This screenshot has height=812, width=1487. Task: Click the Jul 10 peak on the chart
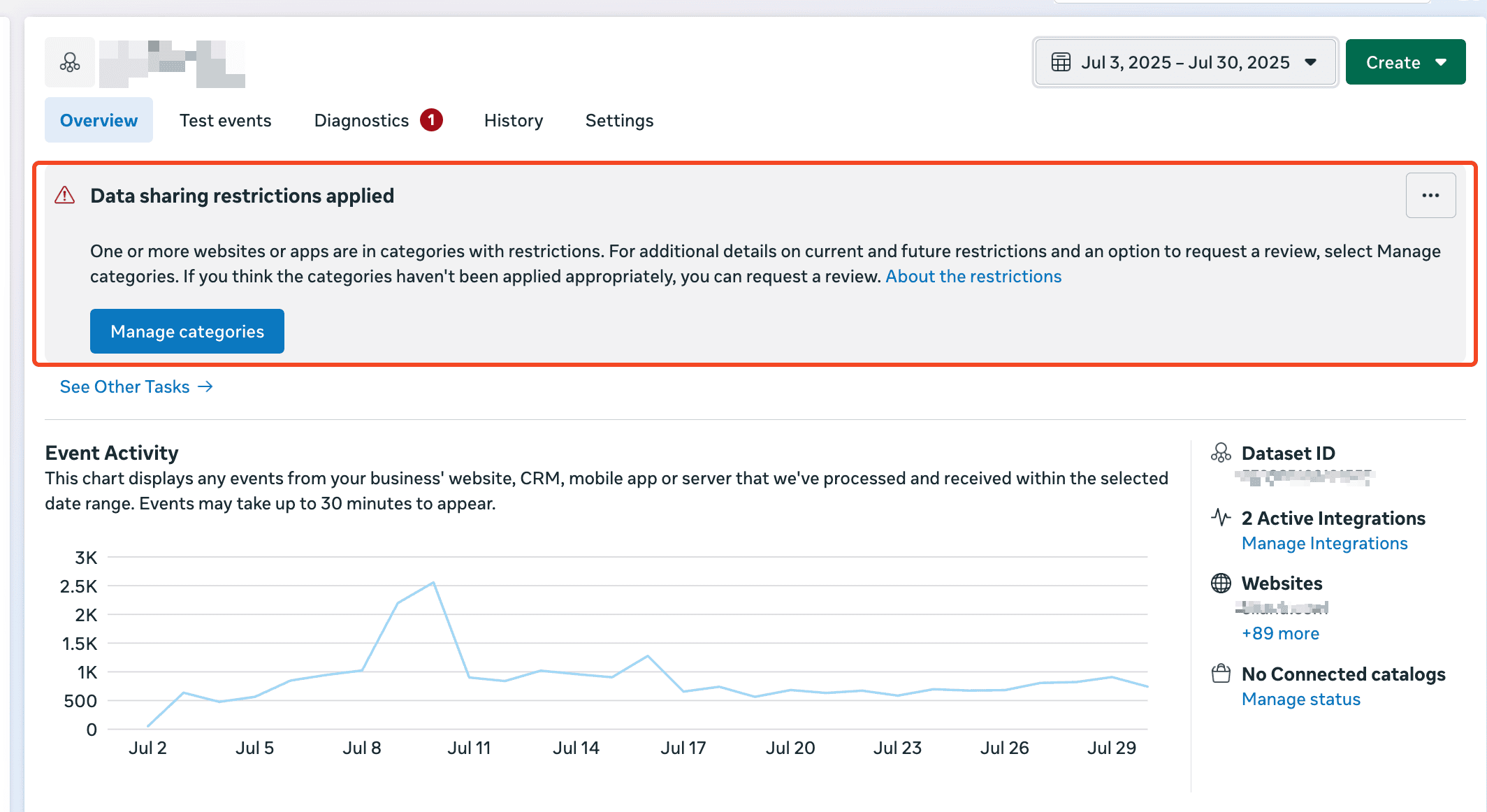(x=433, y=582)
